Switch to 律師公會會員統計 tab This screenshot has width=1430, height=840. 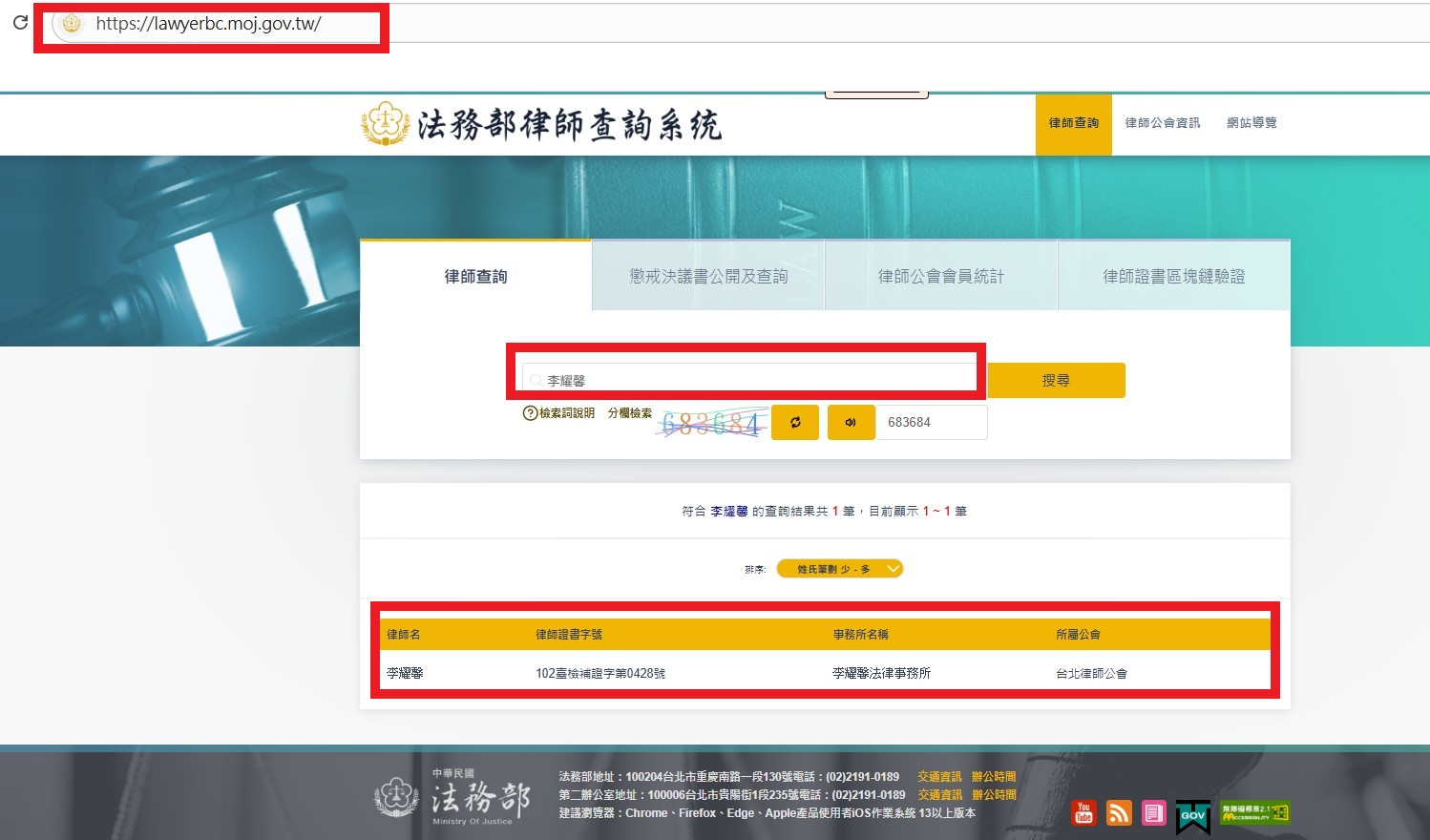pyautogui.click(x=940, y=276)
